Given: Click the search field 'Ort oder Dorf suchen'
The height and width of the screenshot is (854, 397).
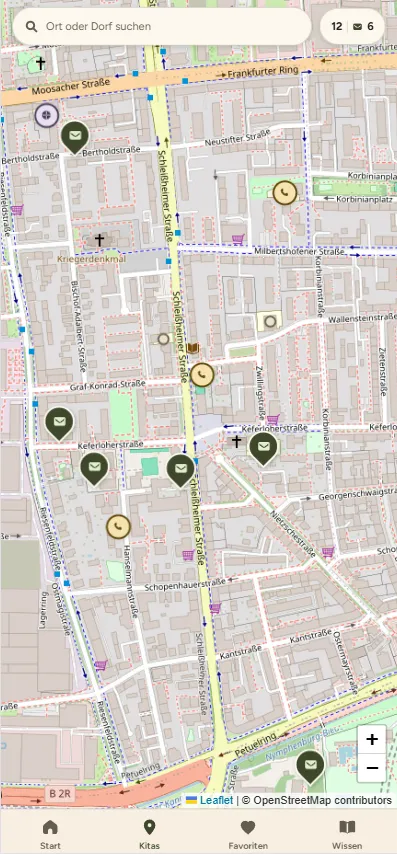Looking at the screenshot, I should tap(162, 26).
